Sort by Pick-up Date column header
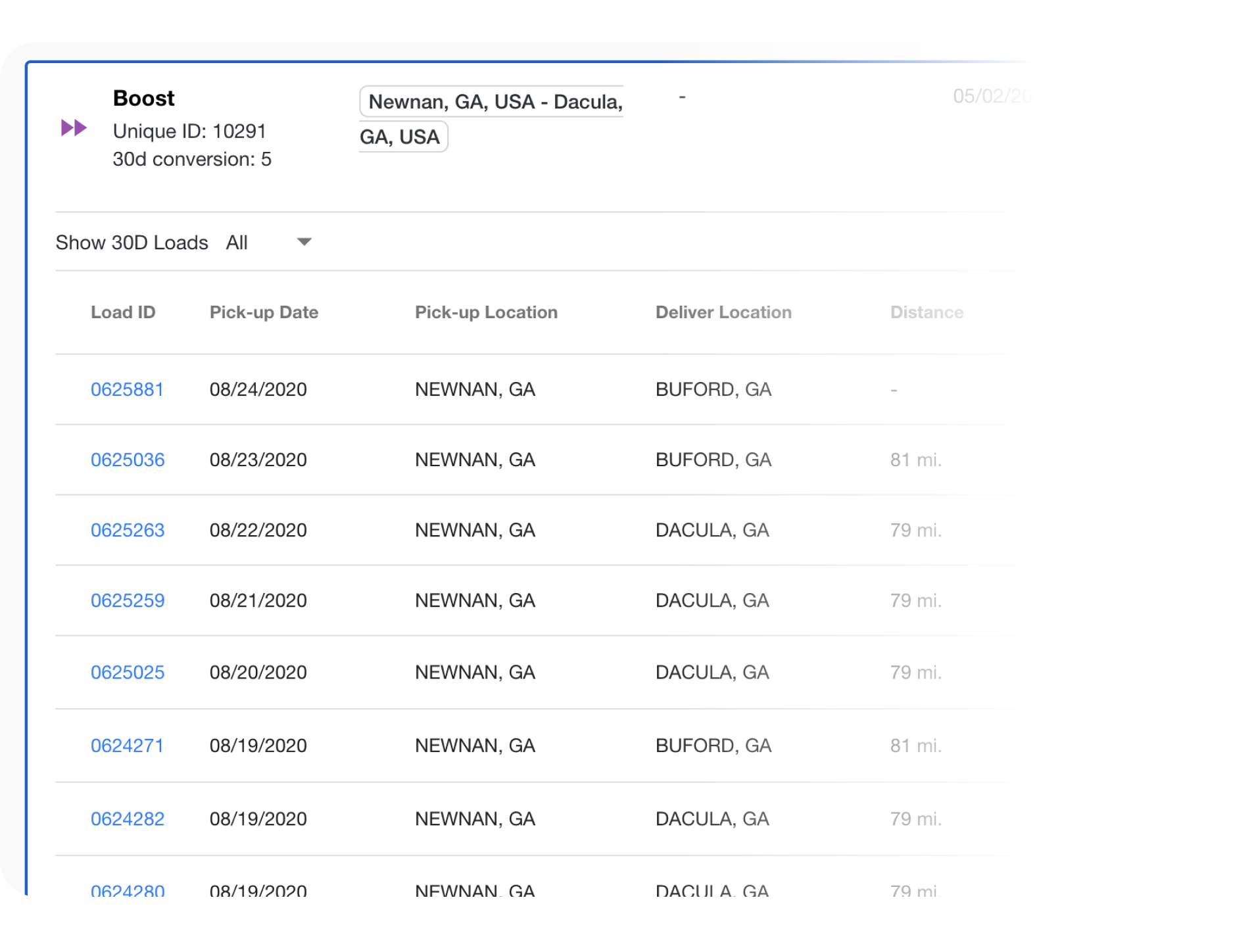Viewport: 1256px width, 952px height. (x=264, y=312)
